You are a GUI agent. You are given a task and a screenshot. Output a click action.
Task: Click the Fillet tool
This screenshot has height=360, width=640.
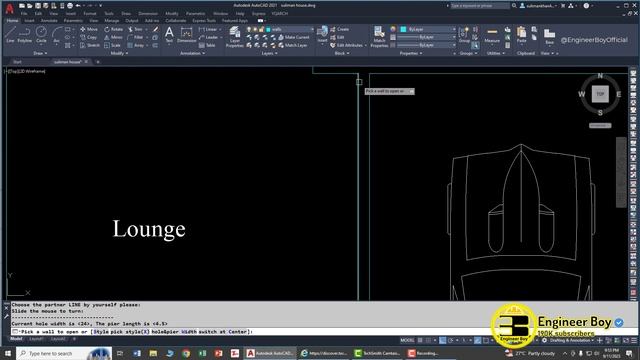(x=136, y=37)
